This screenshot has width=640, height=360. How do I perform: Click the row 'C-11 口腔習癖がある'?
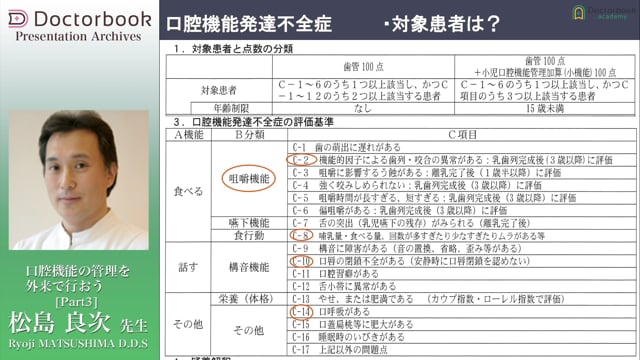coord(462,274)
